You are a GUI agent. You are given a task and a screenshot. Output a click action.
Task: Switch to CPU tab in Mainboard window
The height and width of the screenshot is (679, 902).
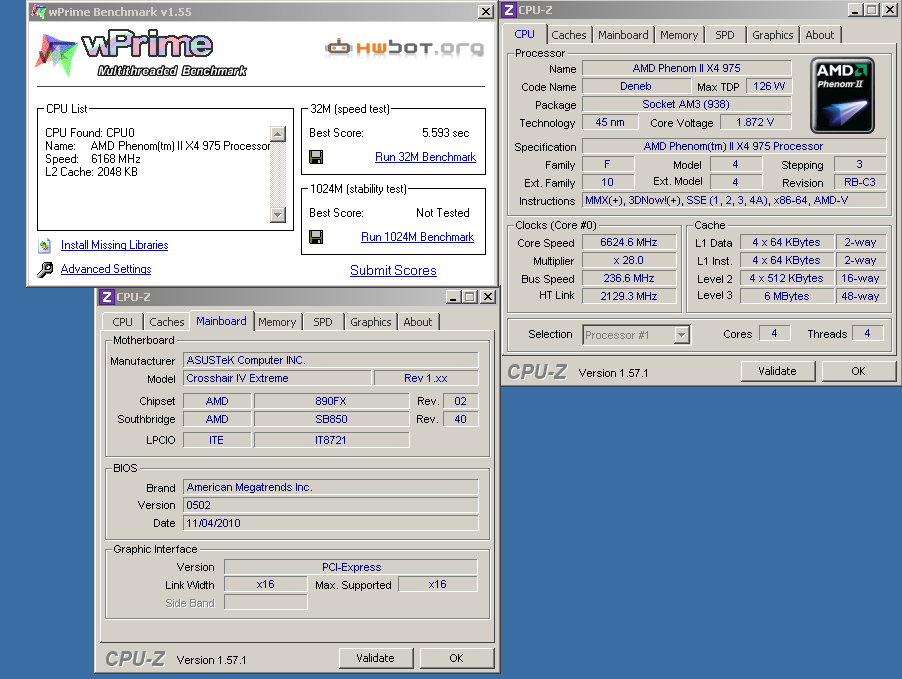pyautogui.click(x=123, y=322)
